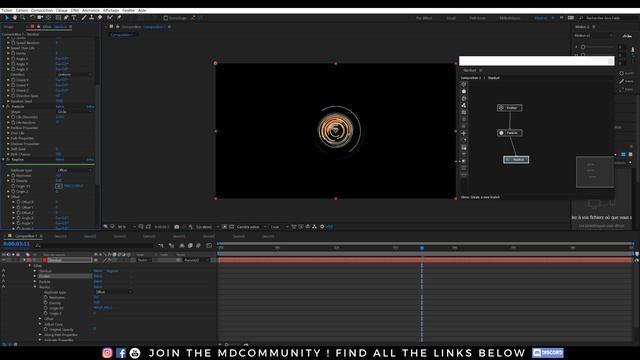
Task: Select the Eraser tool
Action: point(100,18)
